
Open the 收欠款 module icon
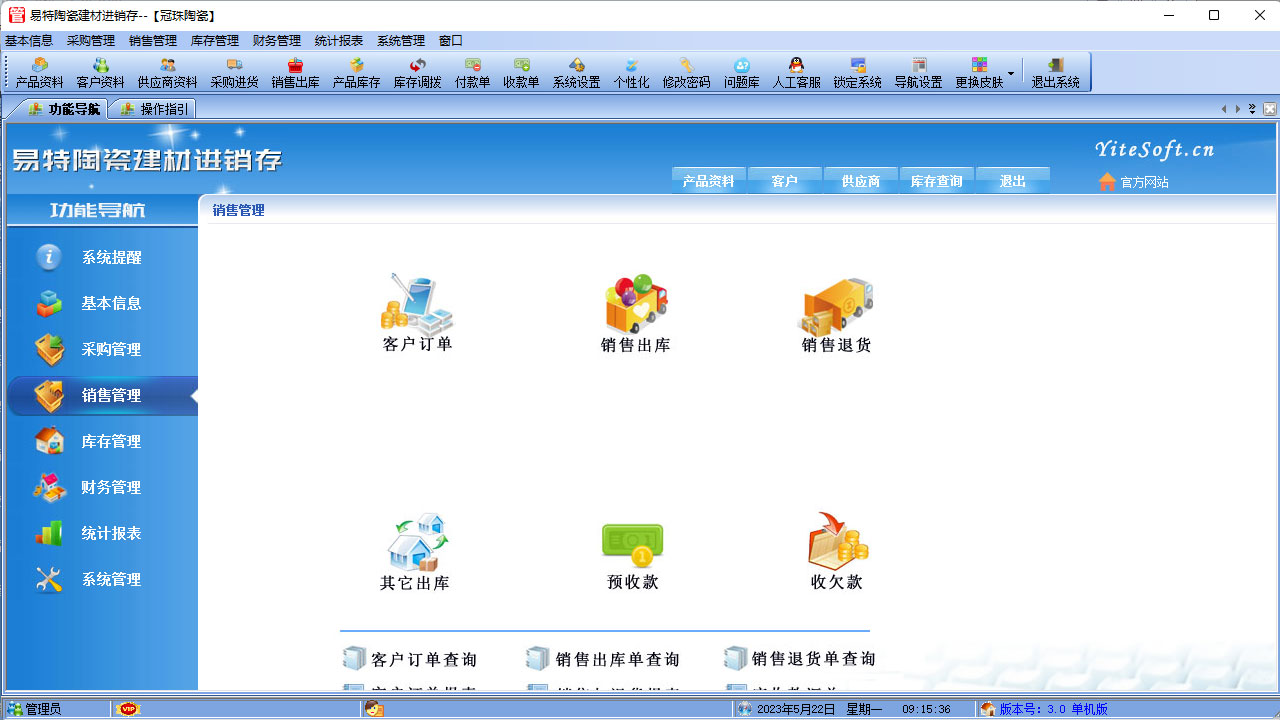click(835, 545)
